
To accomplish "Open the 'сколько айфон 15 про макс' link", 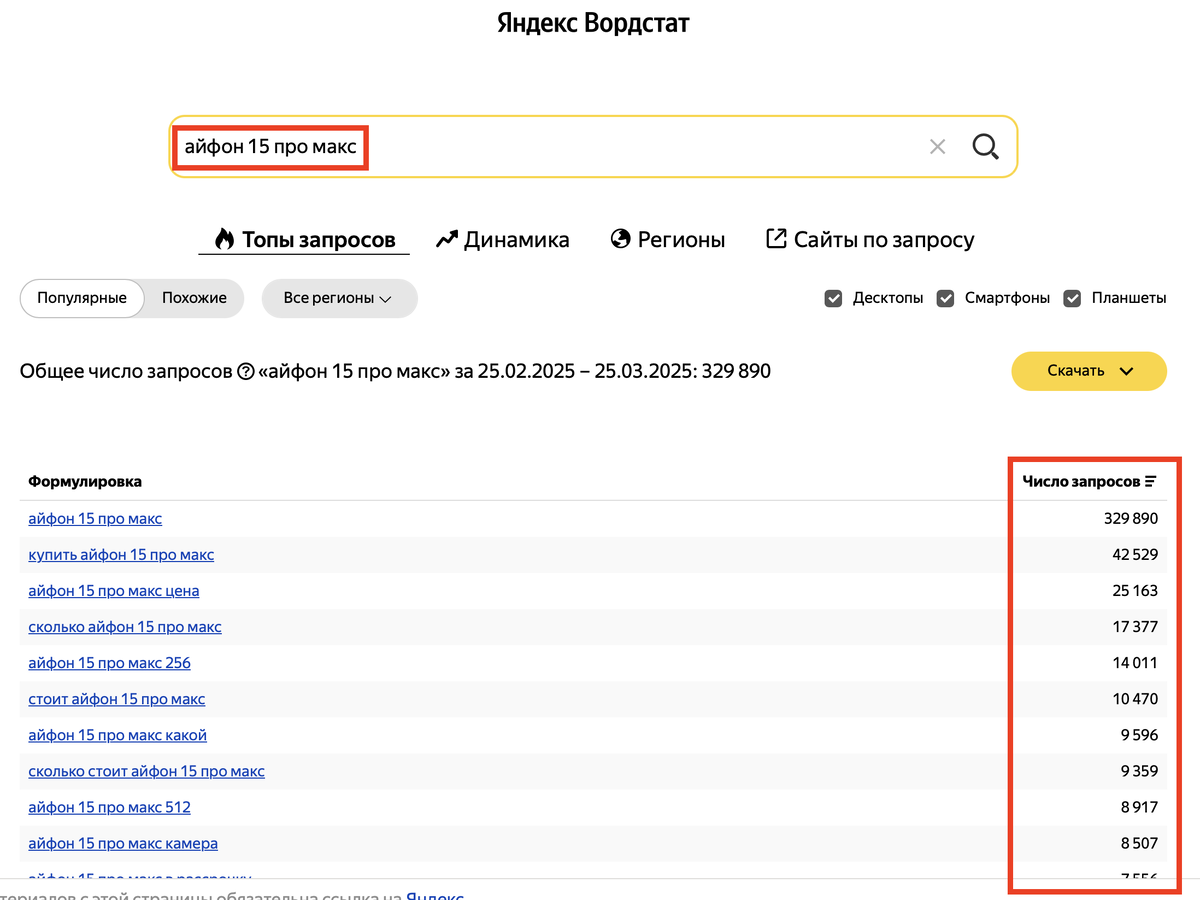I will click(x=125, y=627).
